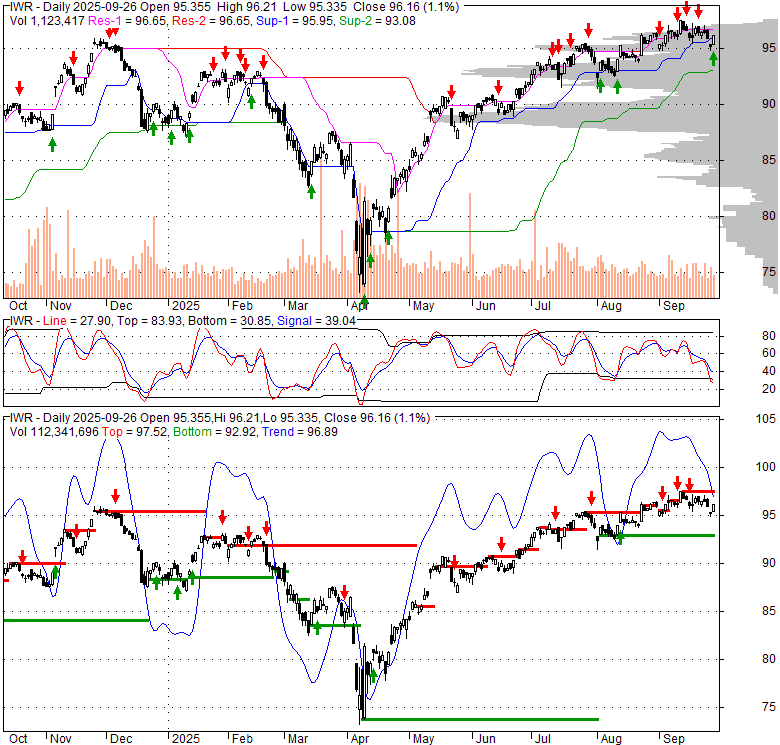This screenshot has width=780, height=745.
Task: Click 'Hi 96.21' in bottom chart header
Action: [238, 418]
